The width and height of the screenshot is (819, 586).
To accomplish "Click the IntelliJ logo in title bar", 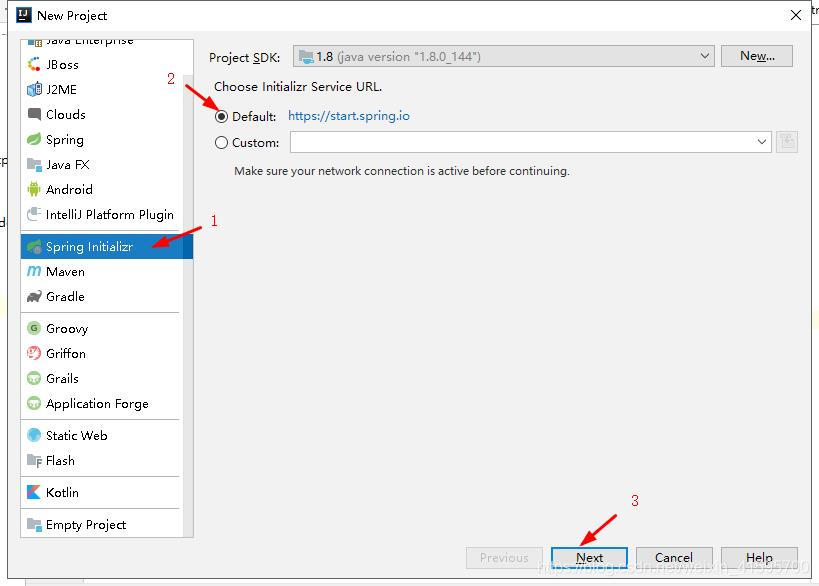I will point(24,15).
